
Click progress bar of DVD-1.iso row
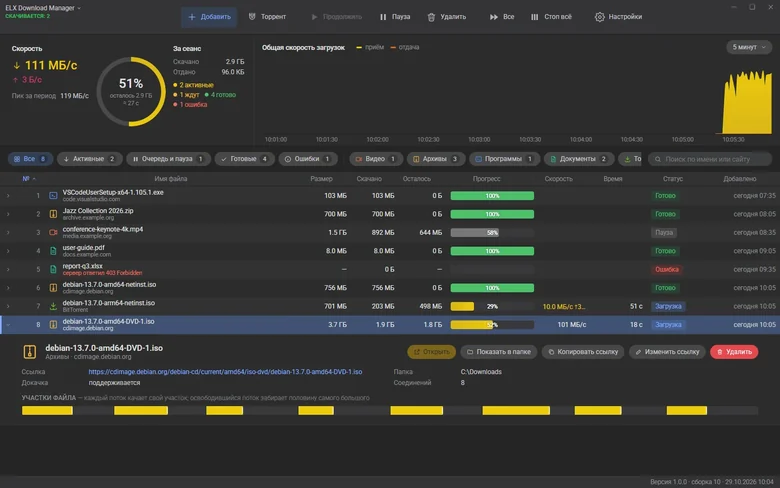(492, 325)
